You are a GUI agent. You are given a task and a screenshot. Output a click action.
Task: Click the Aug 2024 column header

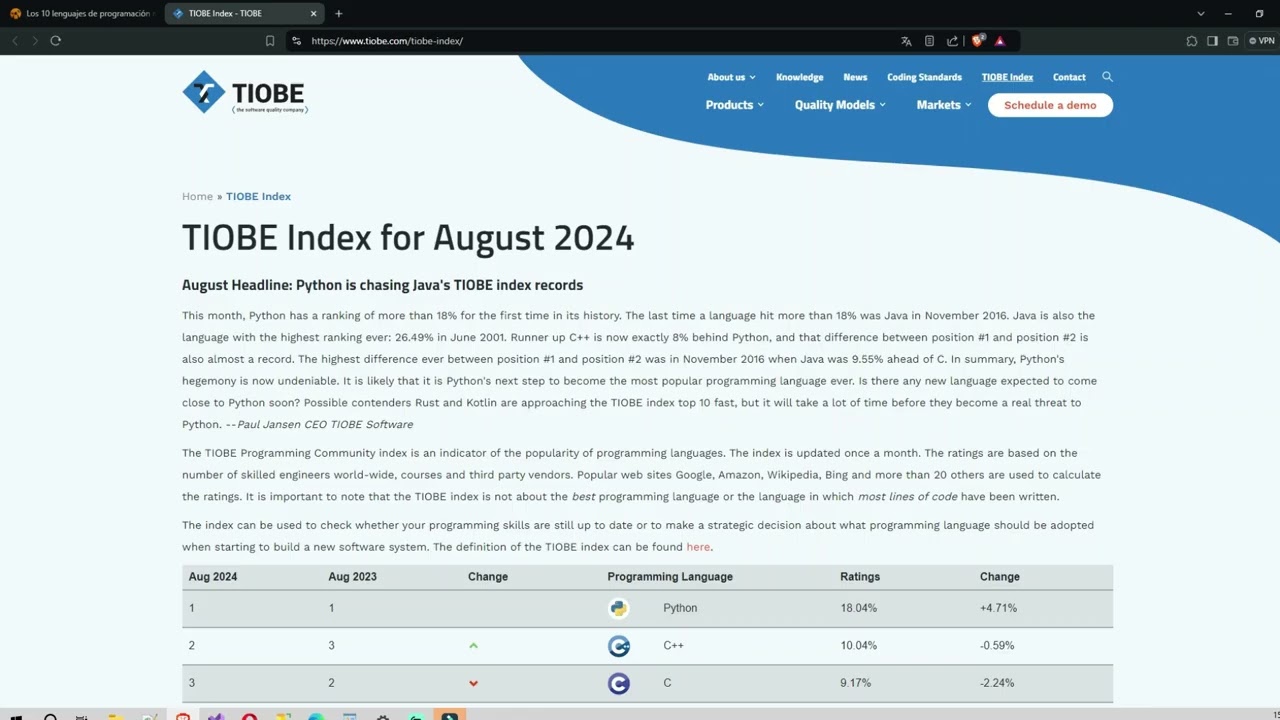coord(213,577)
